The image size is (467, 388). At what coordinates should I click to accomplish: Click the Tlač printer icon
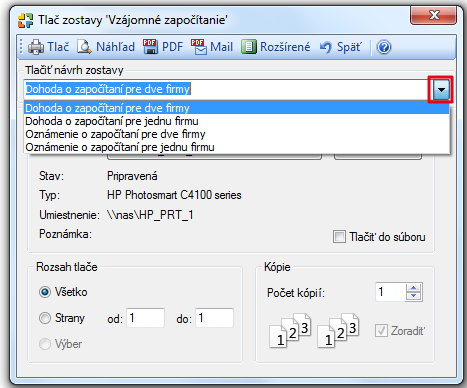click(36, 47)
